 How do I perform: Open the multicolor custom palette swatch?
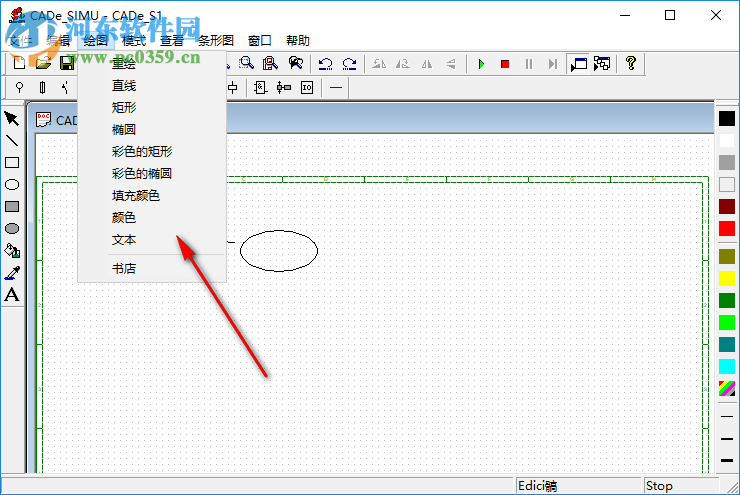(x=727, y=388)
